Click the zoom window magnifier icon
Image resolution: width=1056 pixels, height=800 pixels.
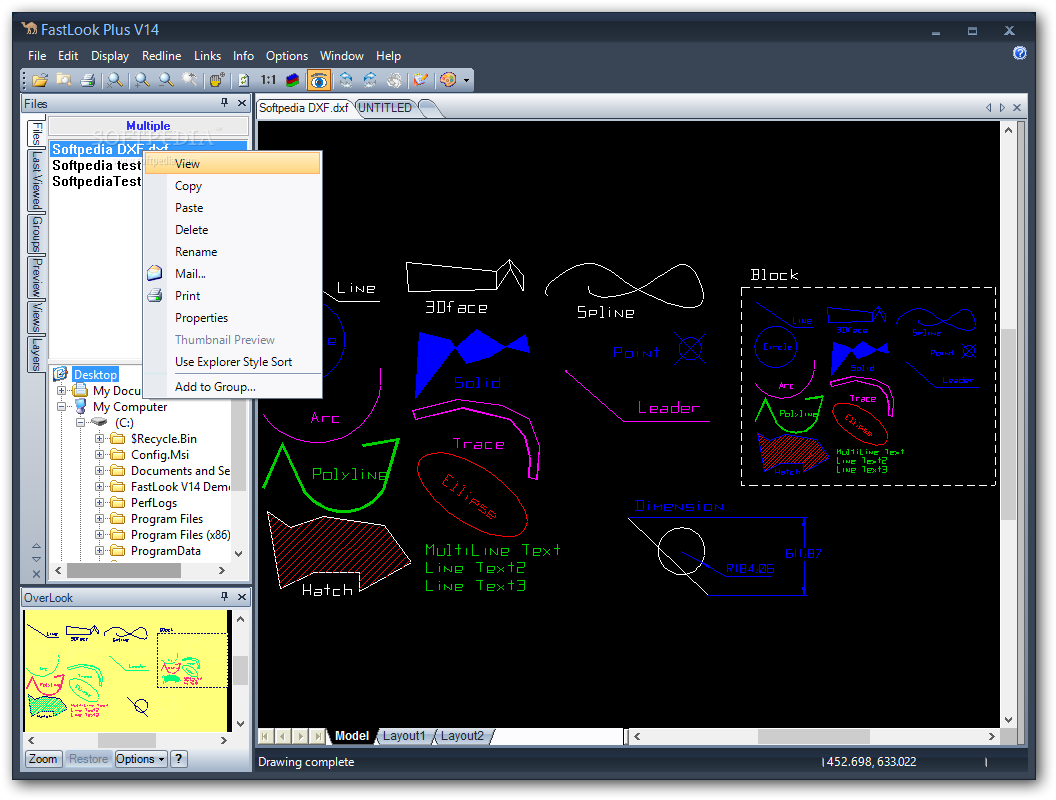tap(116, 80)
